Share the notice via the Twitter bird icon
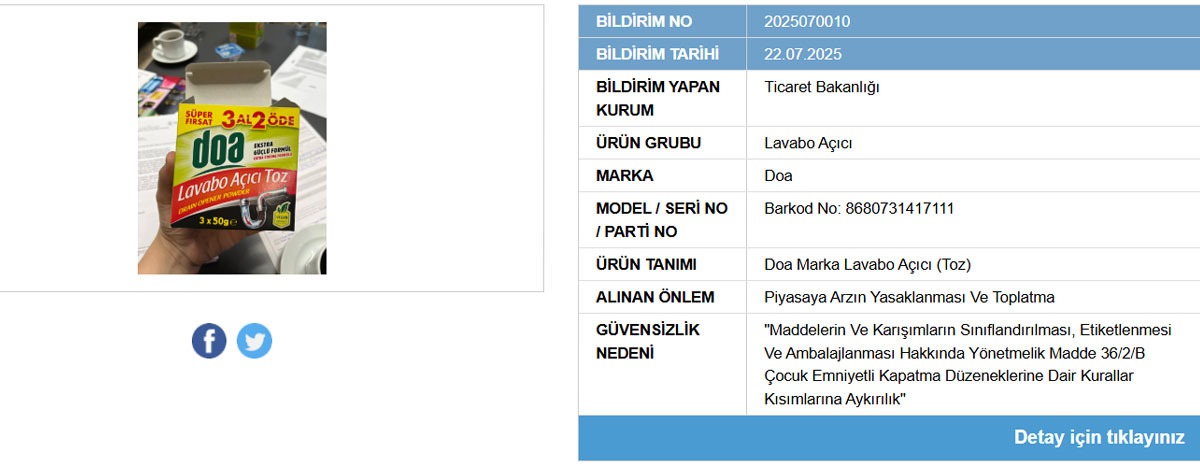This screenshot has width=1200, height=474. point(254,341)
